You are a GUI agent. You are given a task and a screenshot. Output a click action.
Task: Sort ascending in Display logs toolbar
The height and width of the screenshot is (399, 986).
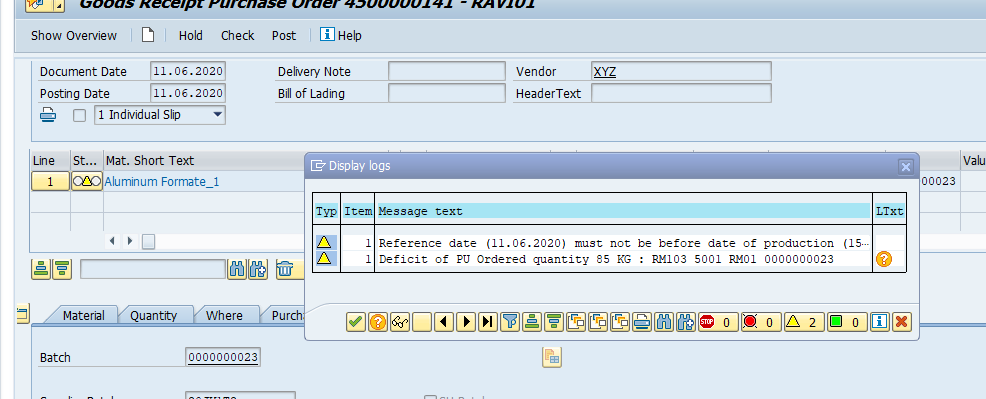pyautogui.click(x=532, y=322)
